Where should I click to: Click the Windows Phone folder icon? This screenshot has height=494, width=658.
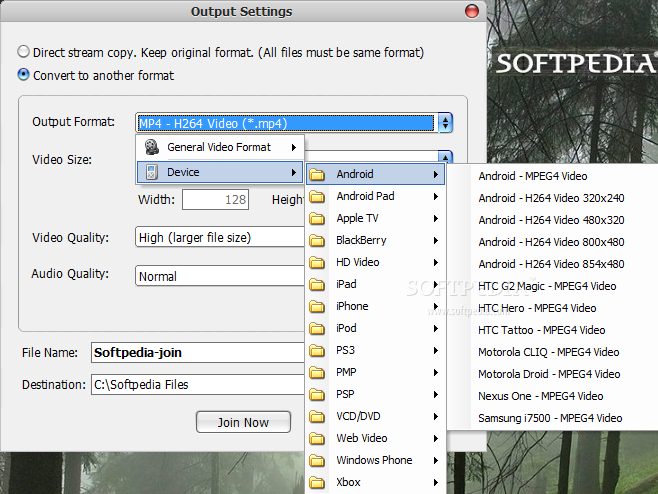(317, 460)
